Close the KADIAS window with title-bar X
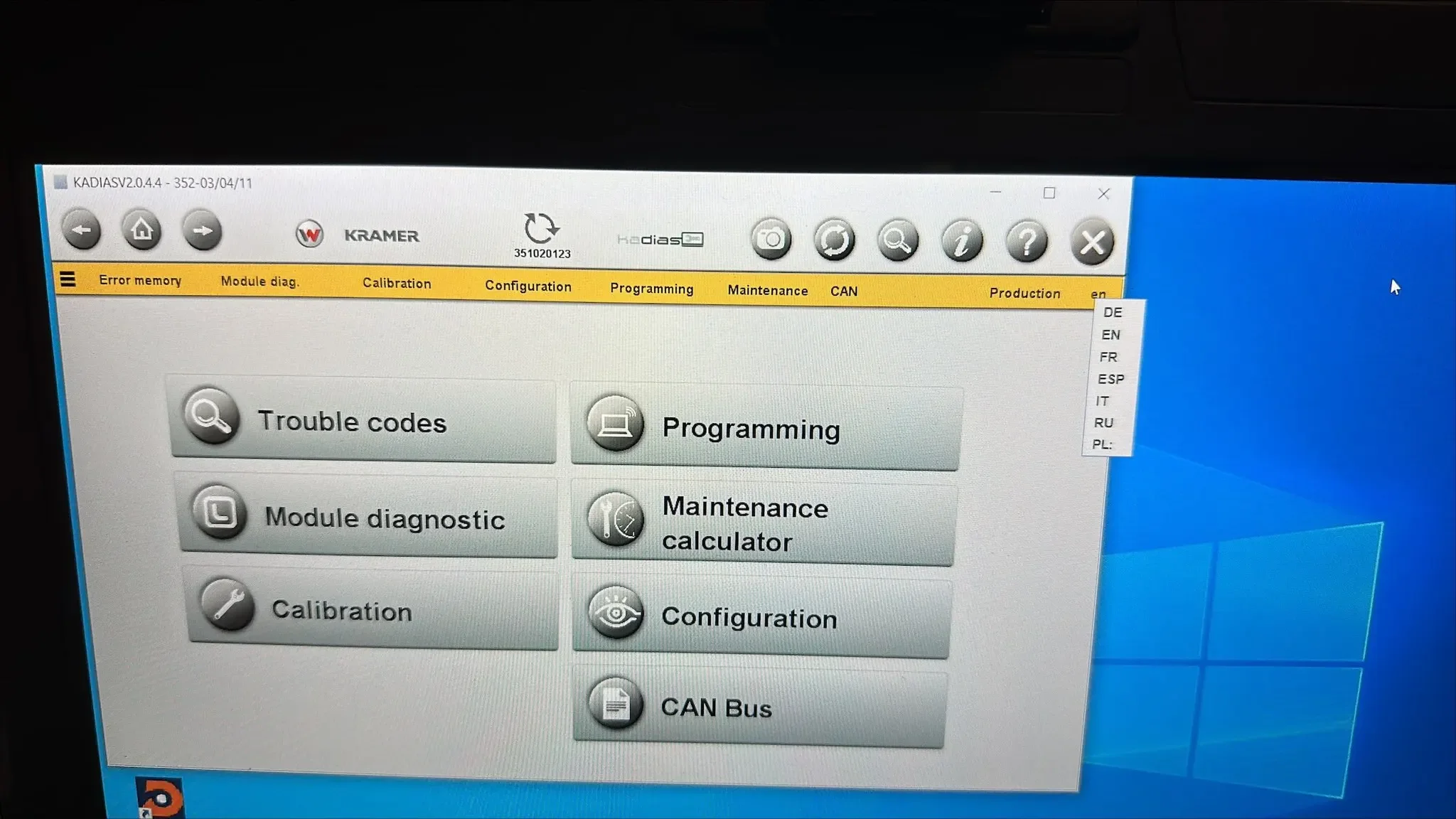This screenshot has width=1456, height=819. (x=1103, y=193)
